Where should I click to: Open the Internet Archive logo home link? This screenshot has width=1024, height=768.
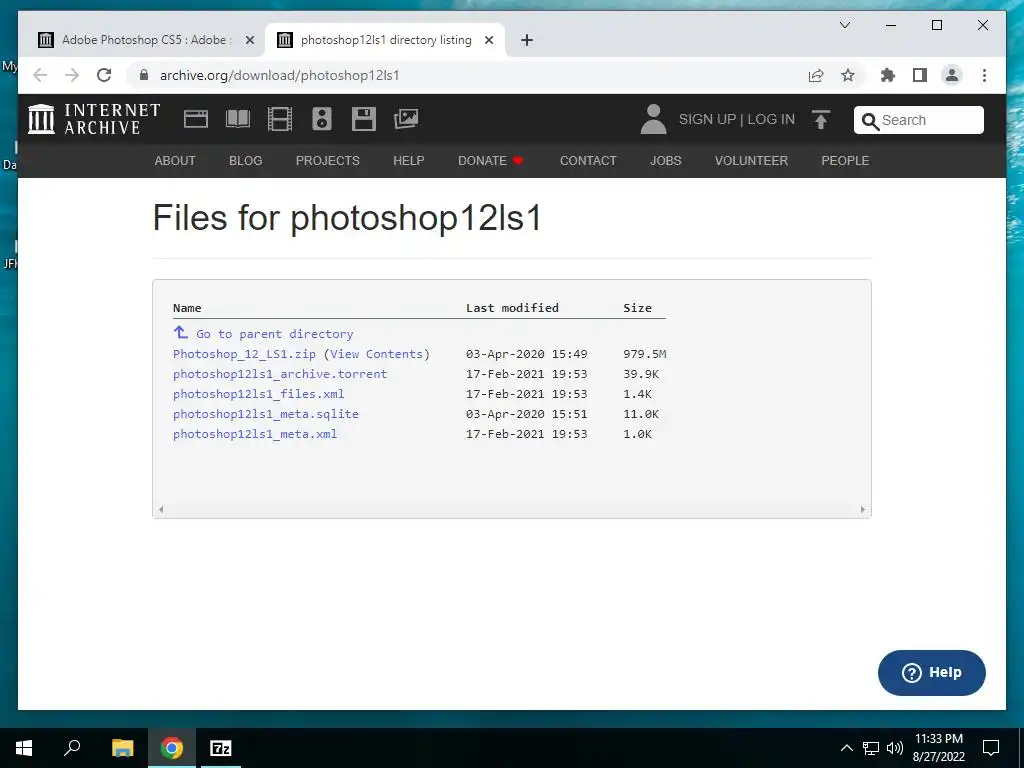click(95, 119)
